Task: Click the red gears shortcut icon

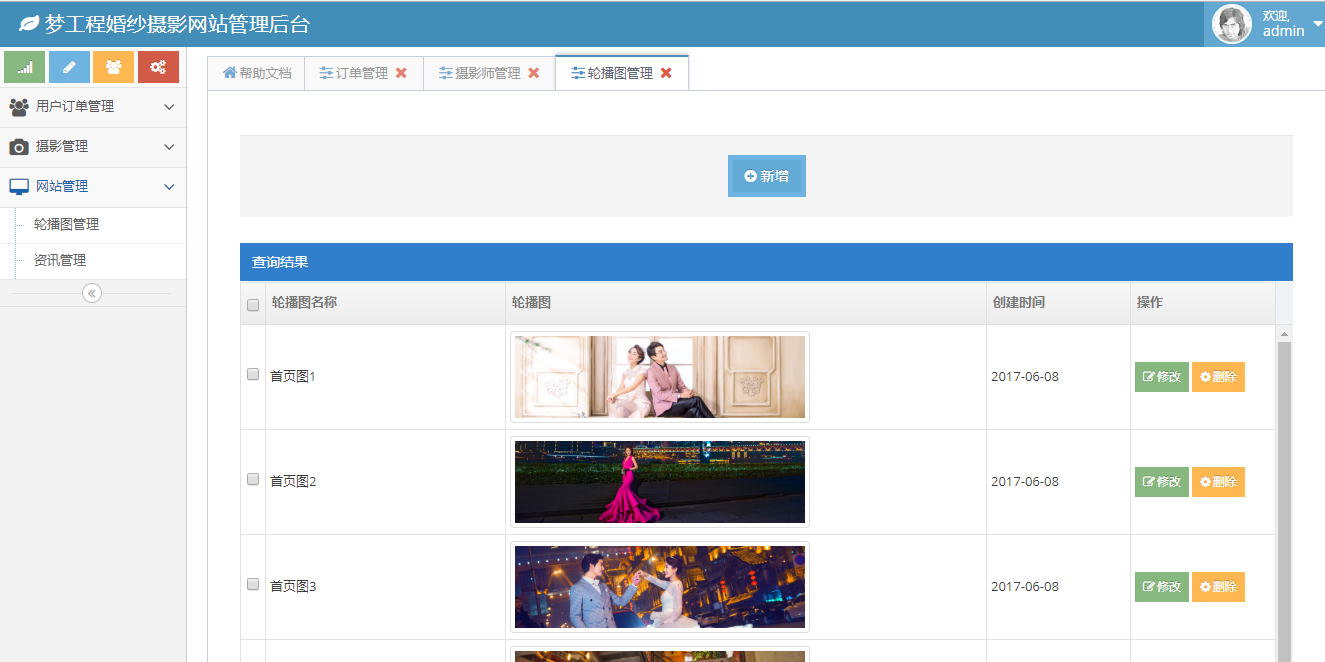Action: pos(158,67)
